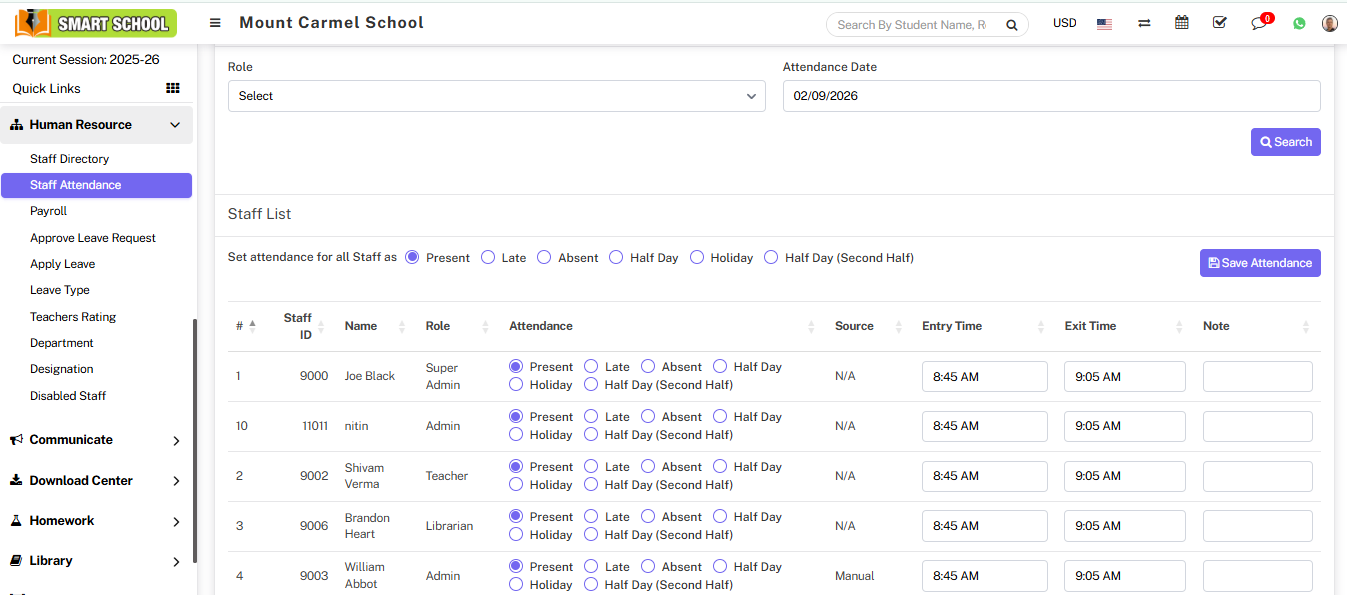The height and width of the screenshot is (595, 1347).
Task: Set all staff attendance as Late
Action: coord(488,257)
